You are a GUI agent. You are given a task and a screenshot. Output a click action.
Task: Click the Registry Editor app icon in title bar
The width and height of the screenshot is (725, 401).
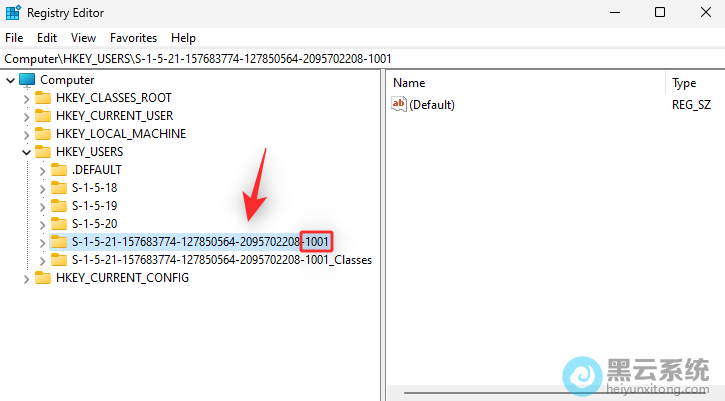pos(14,13)
